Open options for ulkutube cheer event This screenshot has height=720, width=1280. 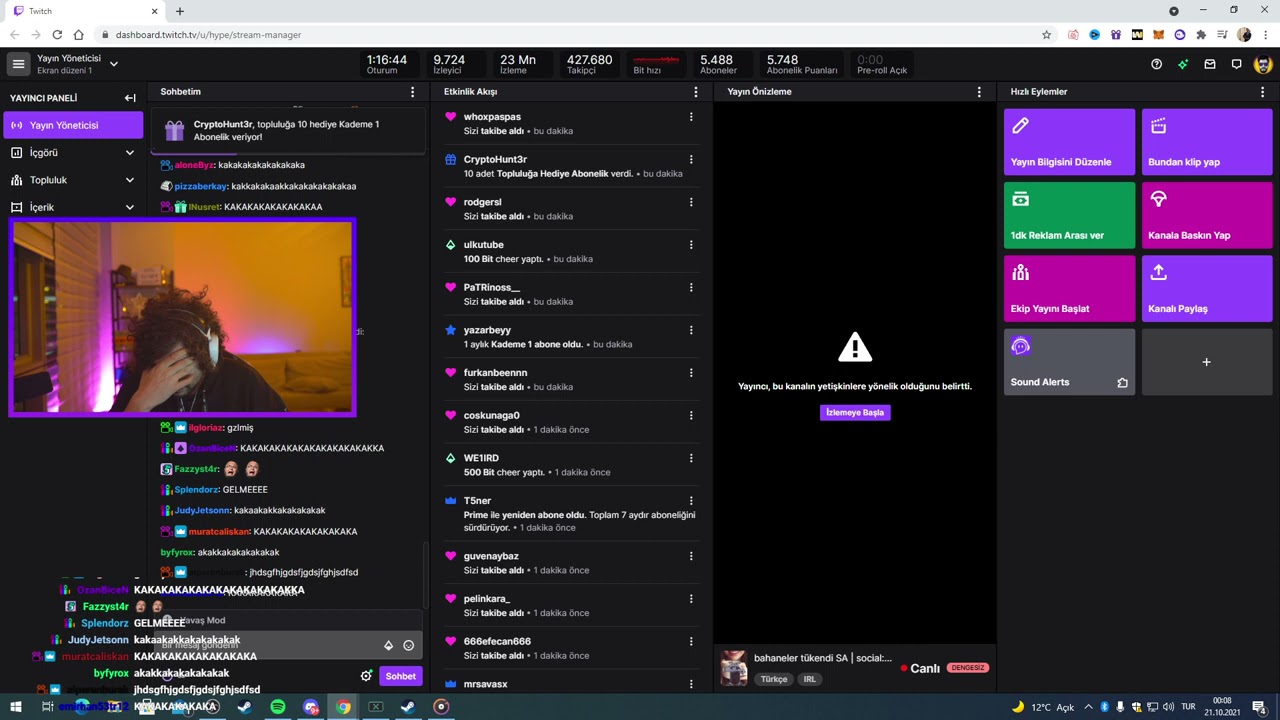(x=691, y=245)
